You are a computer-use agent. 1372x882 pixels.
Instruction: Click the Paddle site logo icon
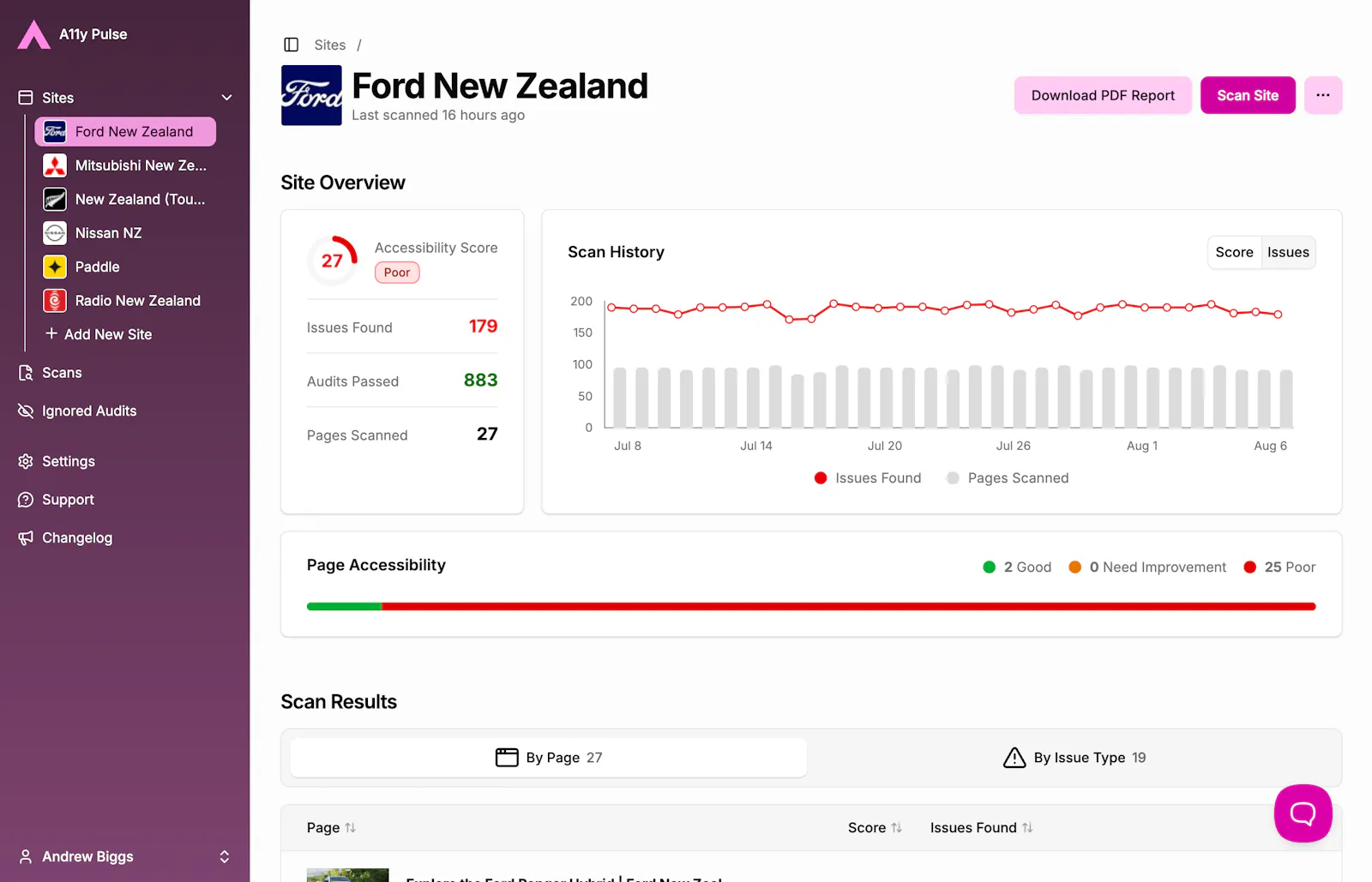point(55,267)
